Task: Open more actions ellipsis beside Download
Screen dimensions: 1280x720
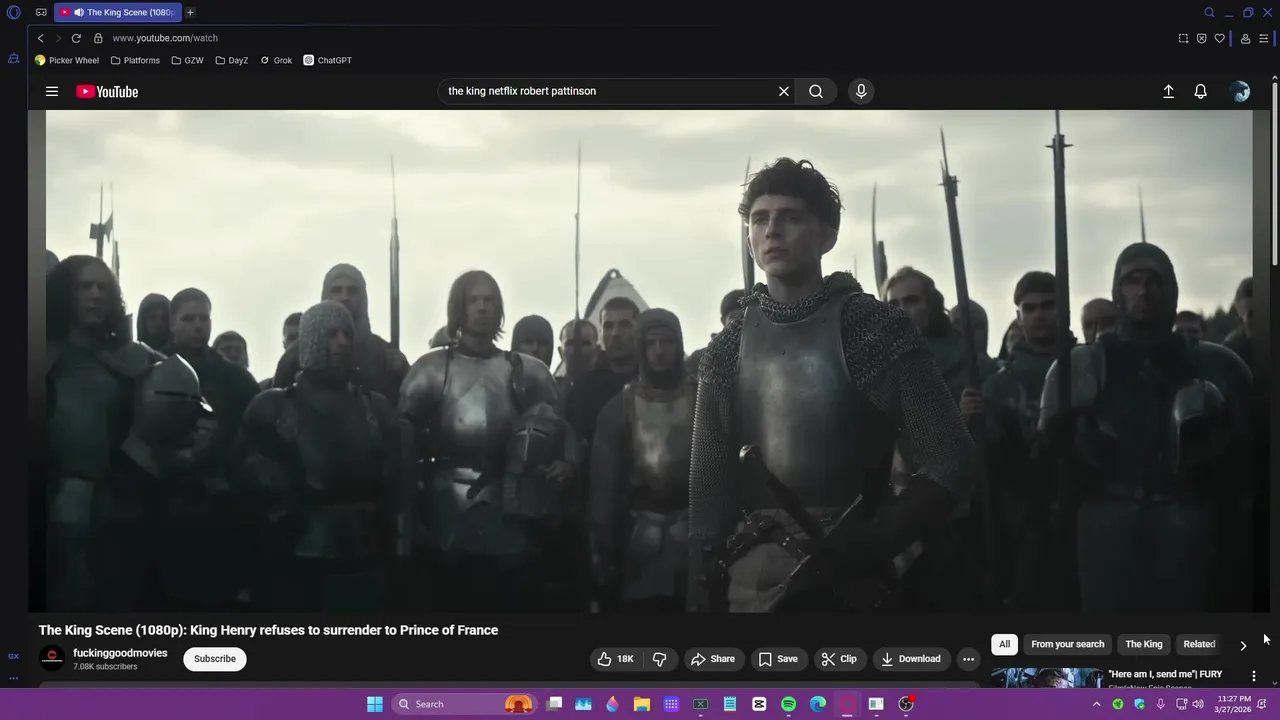Action: [x=968, y=659]
